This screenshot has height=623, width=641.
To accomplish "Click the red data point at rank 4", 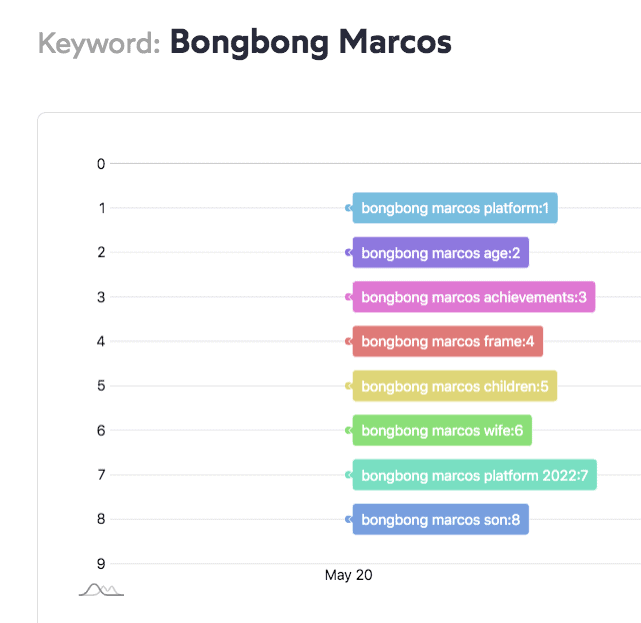I will click(348, 341).
